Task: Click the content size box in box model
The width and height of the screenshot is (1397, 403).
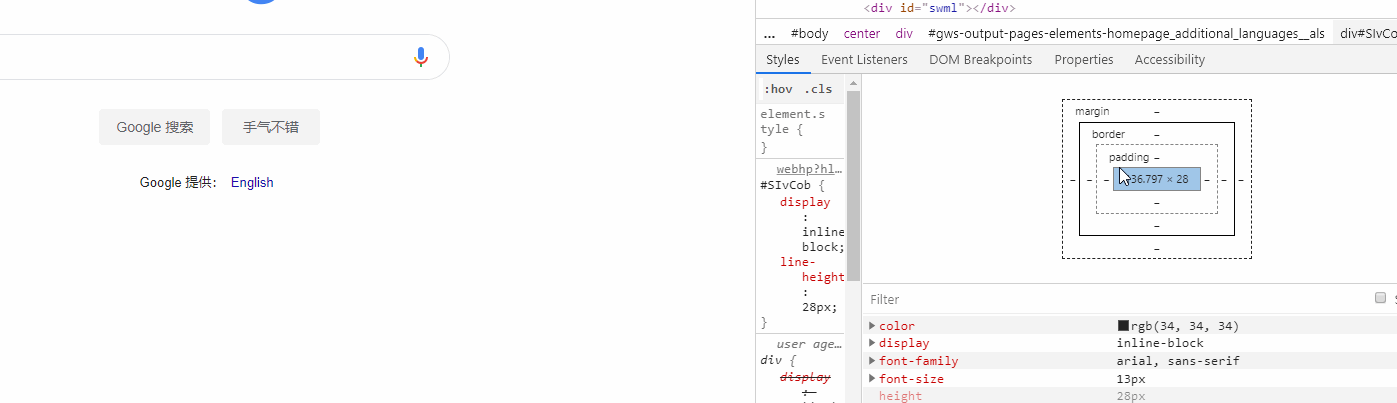Action: (1156, 179)
